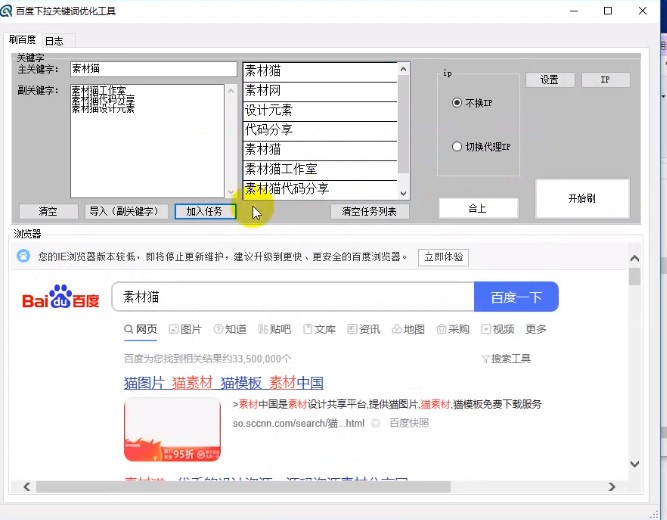The width and height of the screenshot is (667, 520).
Task: Click 副关键字 box scroll-up arrow
Action: pos(231,90)
